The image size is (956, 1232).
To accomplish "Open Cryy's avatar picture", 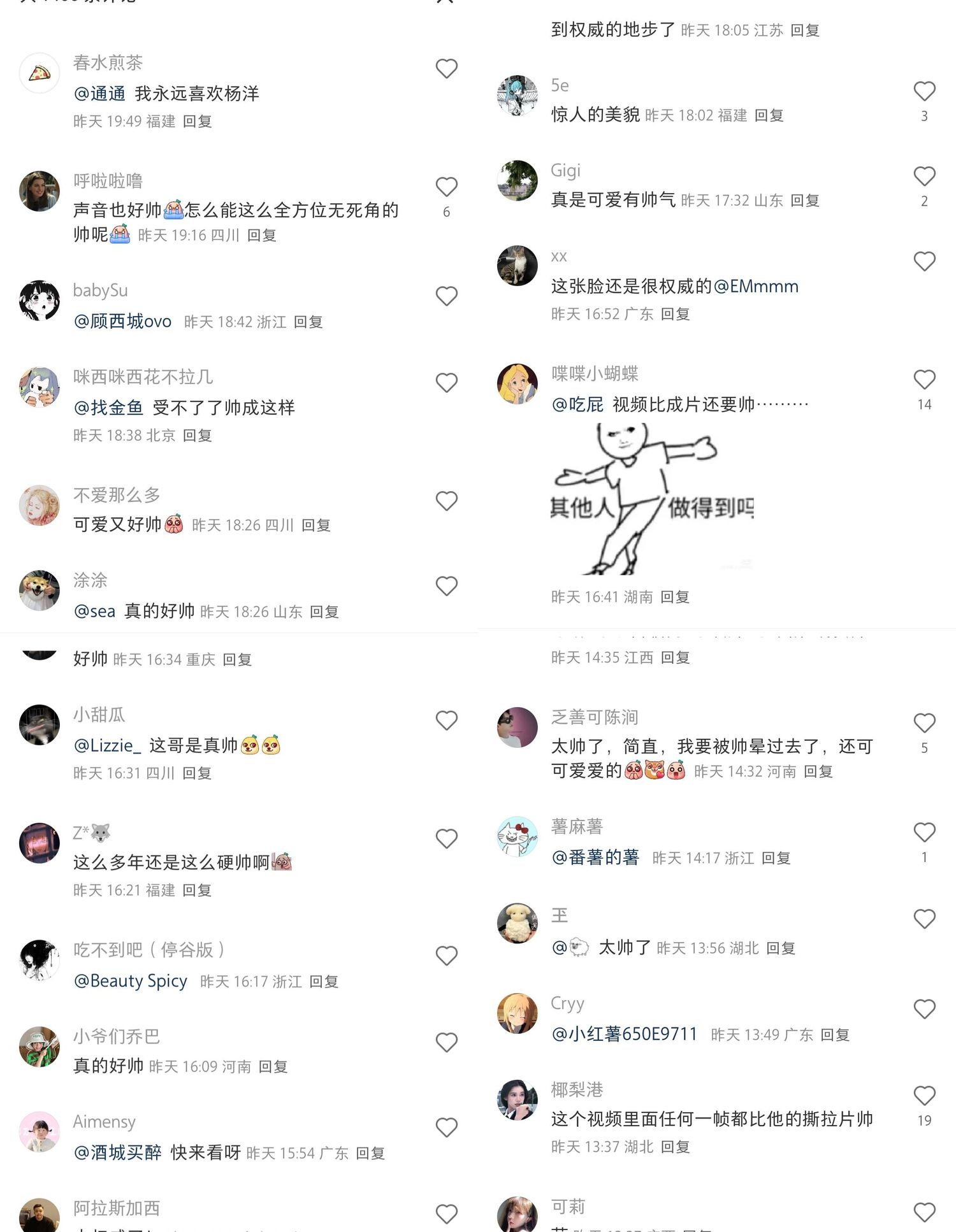I will tap(518, 1013).
